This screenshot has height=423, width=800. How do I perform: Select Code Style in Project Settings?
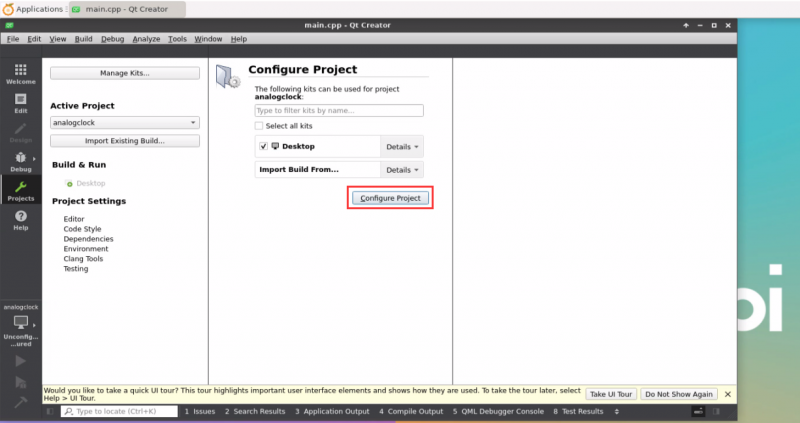[x=82, y=229]
